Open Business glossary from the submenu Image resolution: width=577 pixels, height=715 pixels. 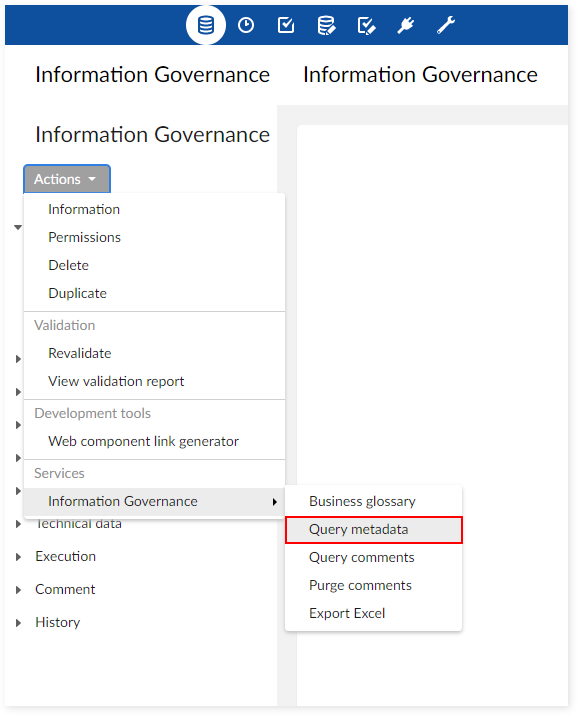[374, 502]
